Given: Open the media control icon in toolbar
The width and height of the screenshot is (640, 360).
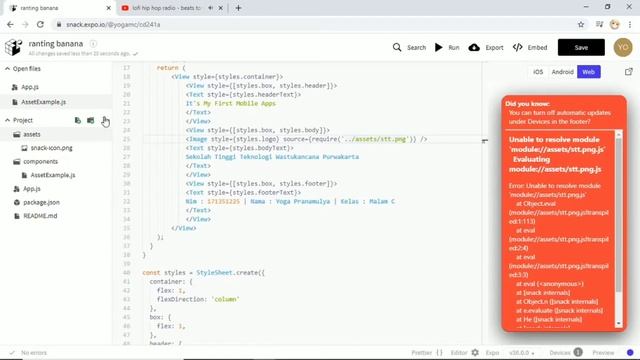Looking at the screenshot, I should 599,24.
